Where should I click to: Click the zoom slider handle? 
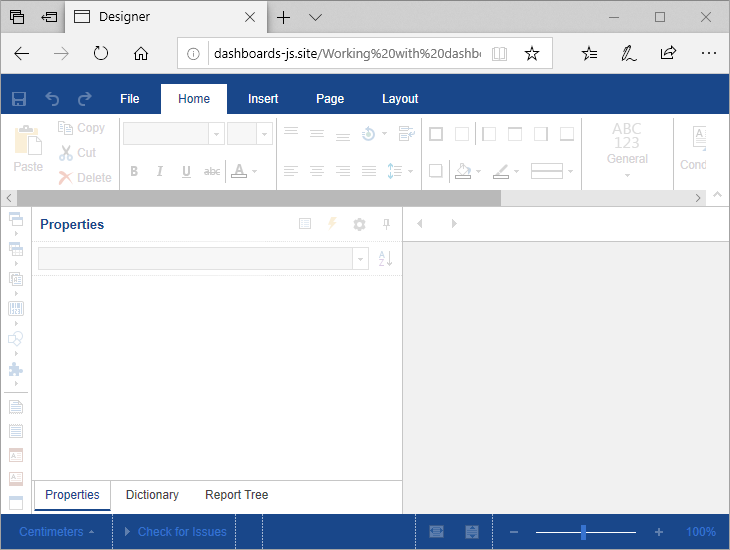tap(583, 532)
